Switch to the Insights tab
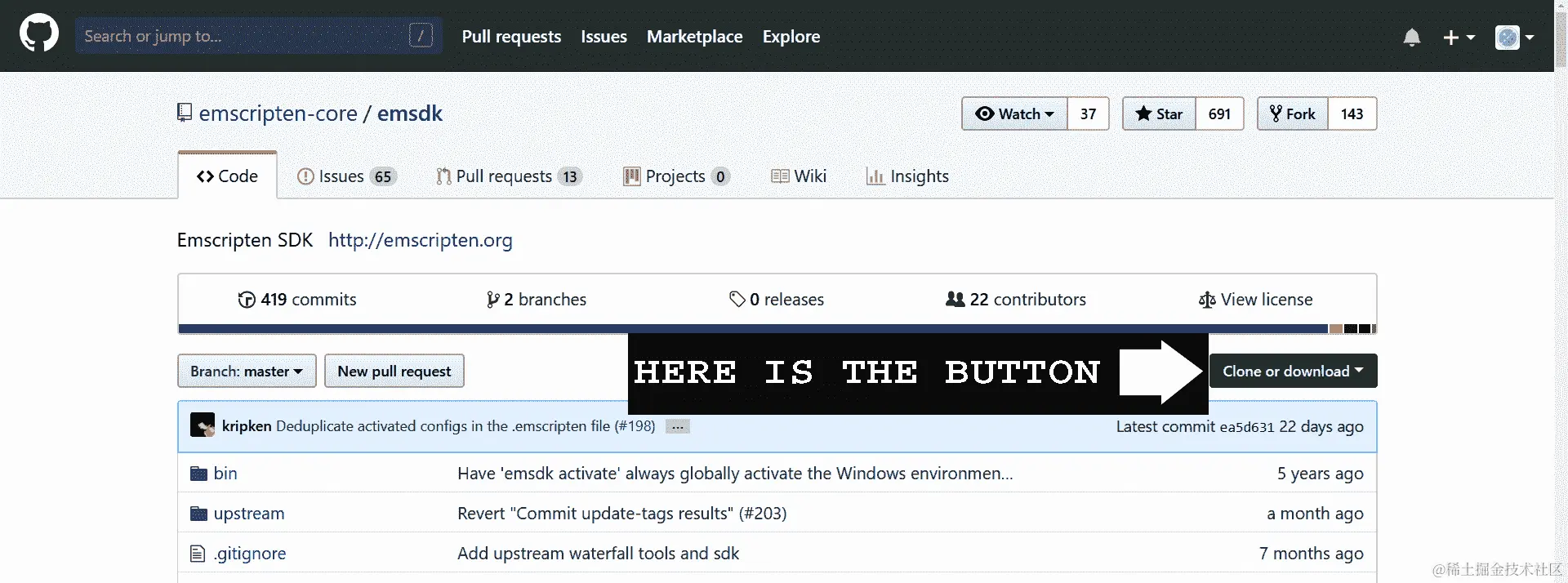This screenshot has width=1568, height=583. click(x=907, y=176)
